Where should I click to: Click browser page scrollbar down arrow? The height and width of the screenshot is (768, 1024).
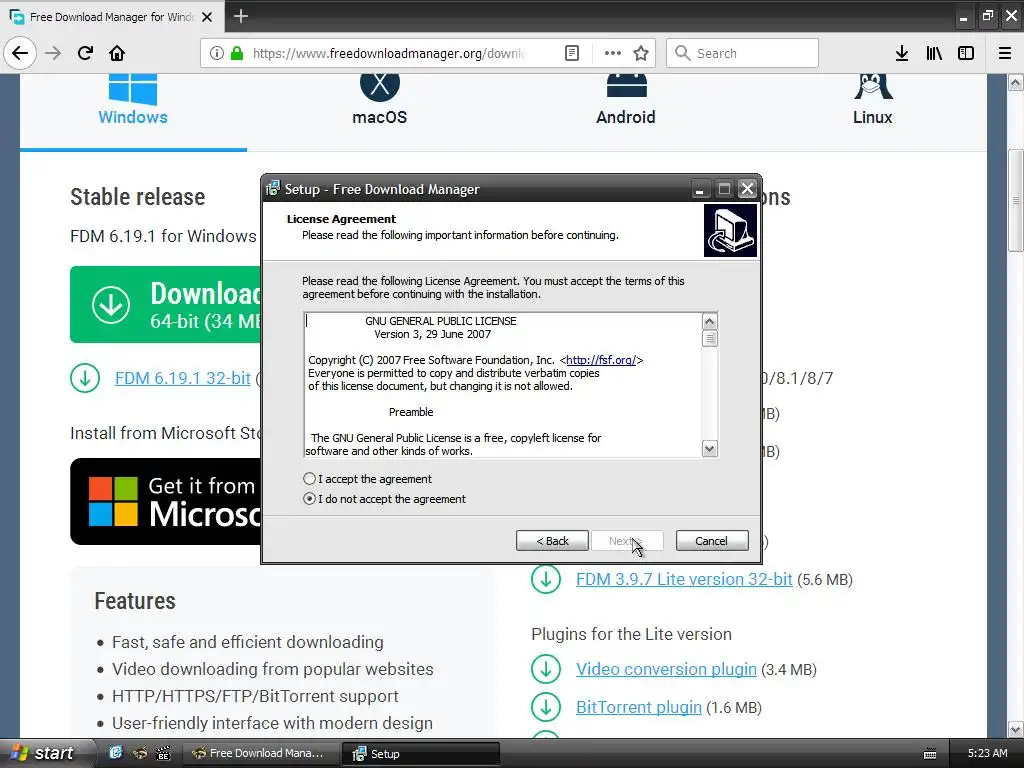1016,729
